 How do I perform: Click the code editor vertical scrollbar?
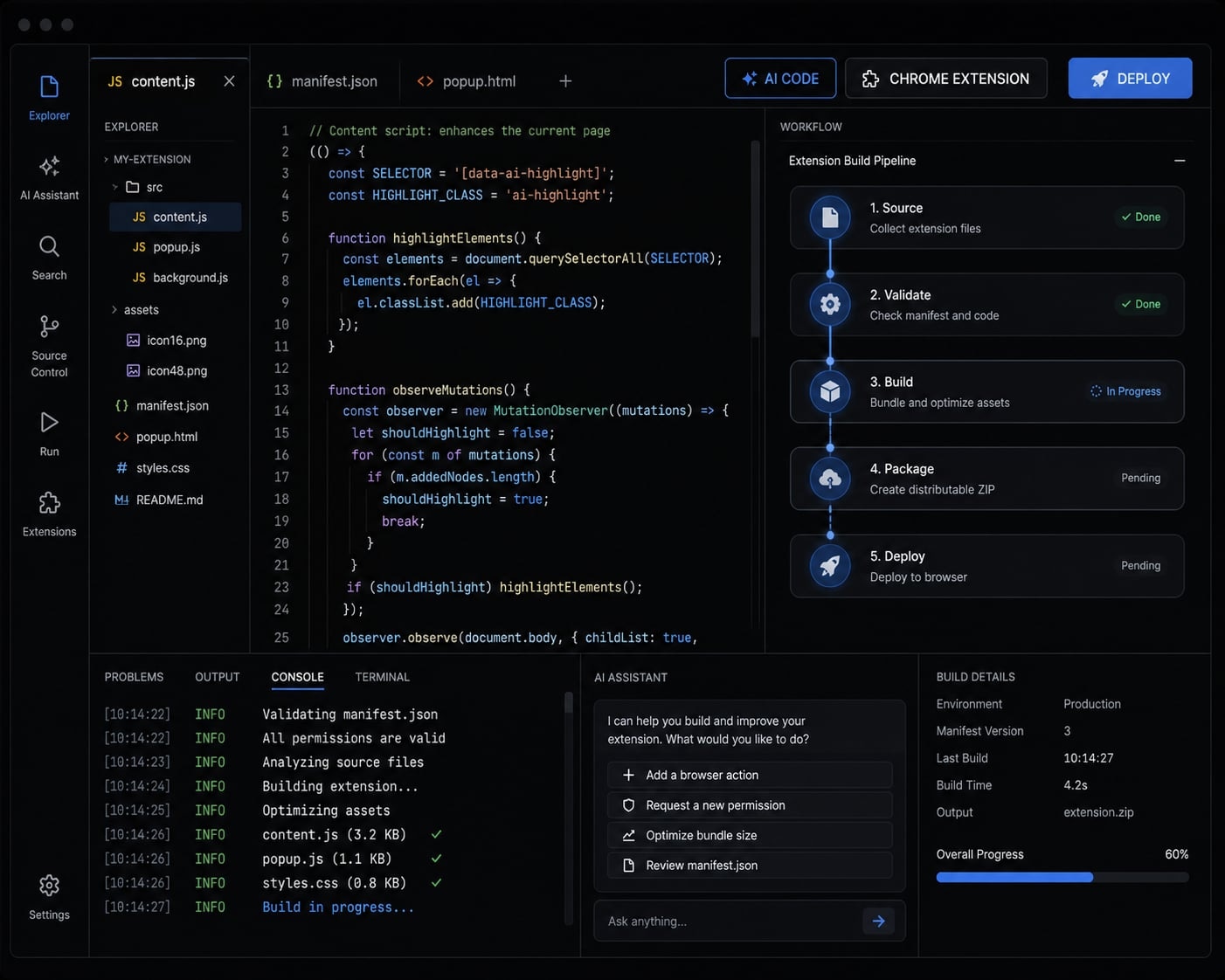coord(755,240)
